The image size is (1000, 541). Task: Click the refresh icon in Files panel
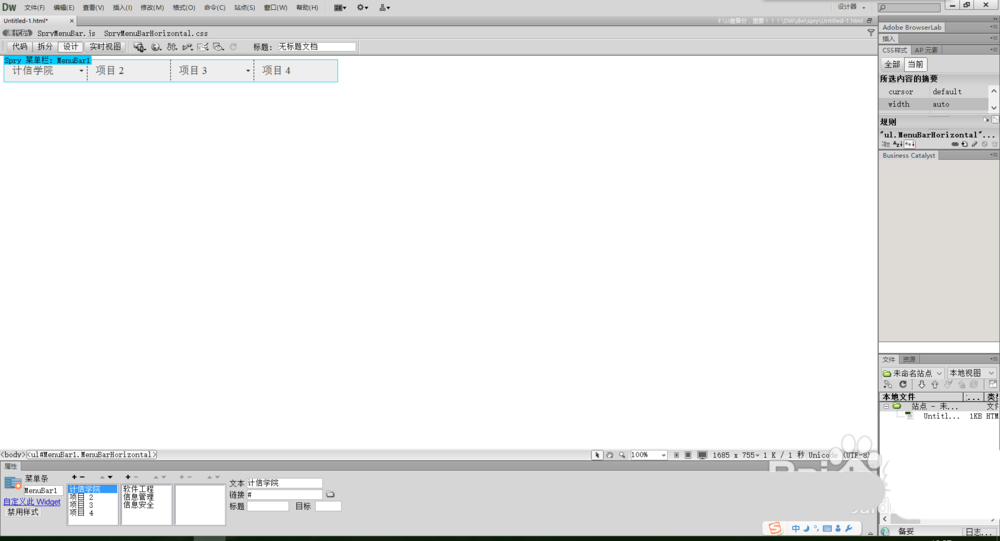tap(903, 385)
